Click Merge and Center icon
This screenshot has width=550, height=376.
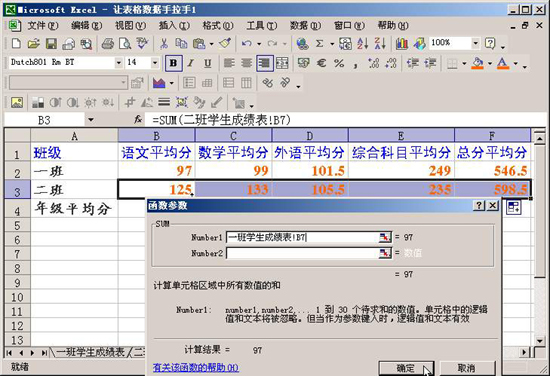click(282, 63)
